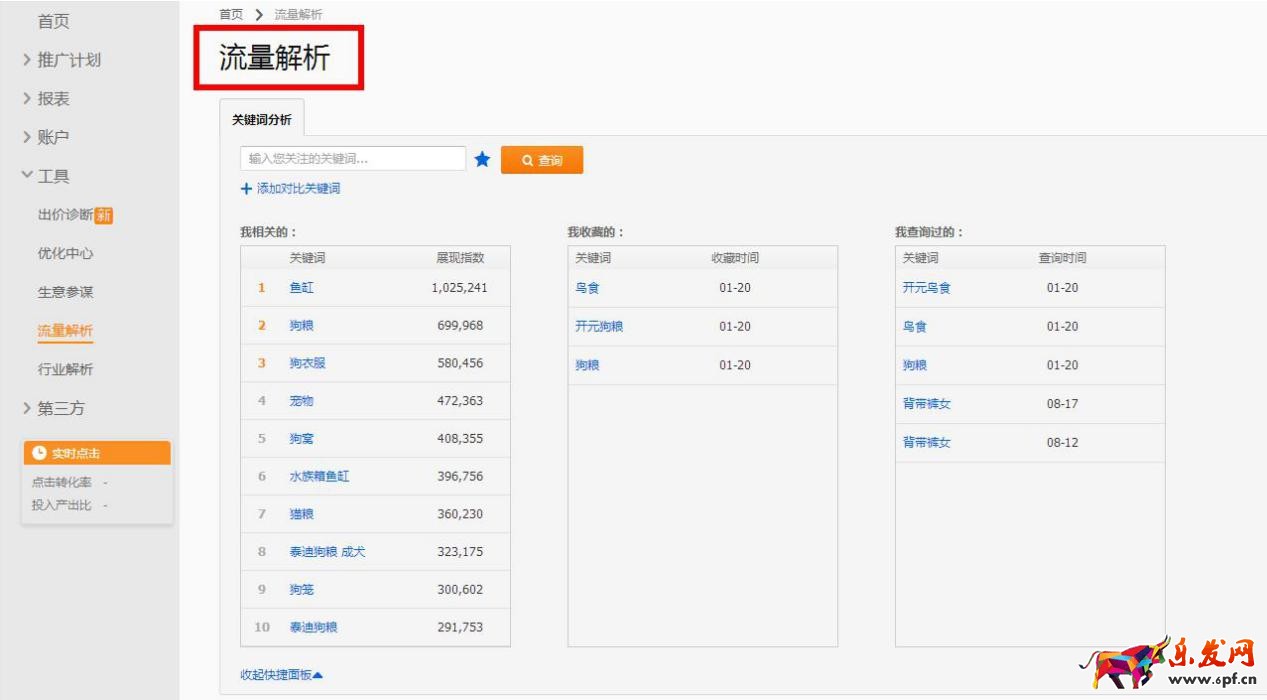The image size is (1267, 700).
Task: Click the keyword search input field
Action: (352, 159)
